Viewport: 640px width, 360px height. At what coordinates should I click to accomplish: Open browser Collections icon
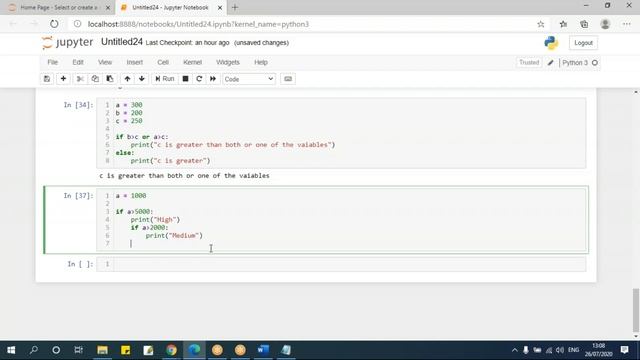584,24
